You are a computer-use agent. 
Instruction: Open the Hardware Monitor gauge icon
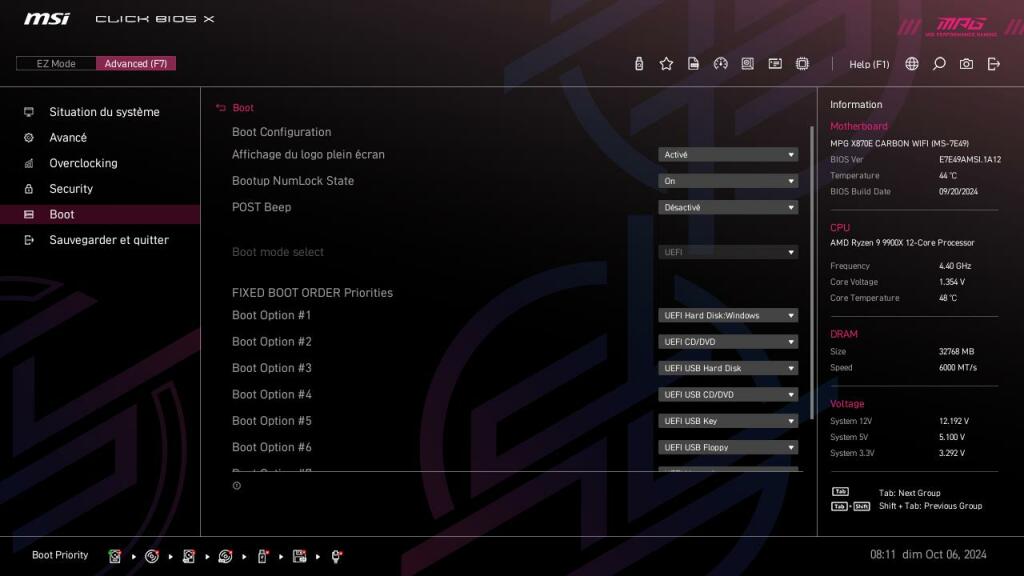pyautogui.click(x=721, y=63)
